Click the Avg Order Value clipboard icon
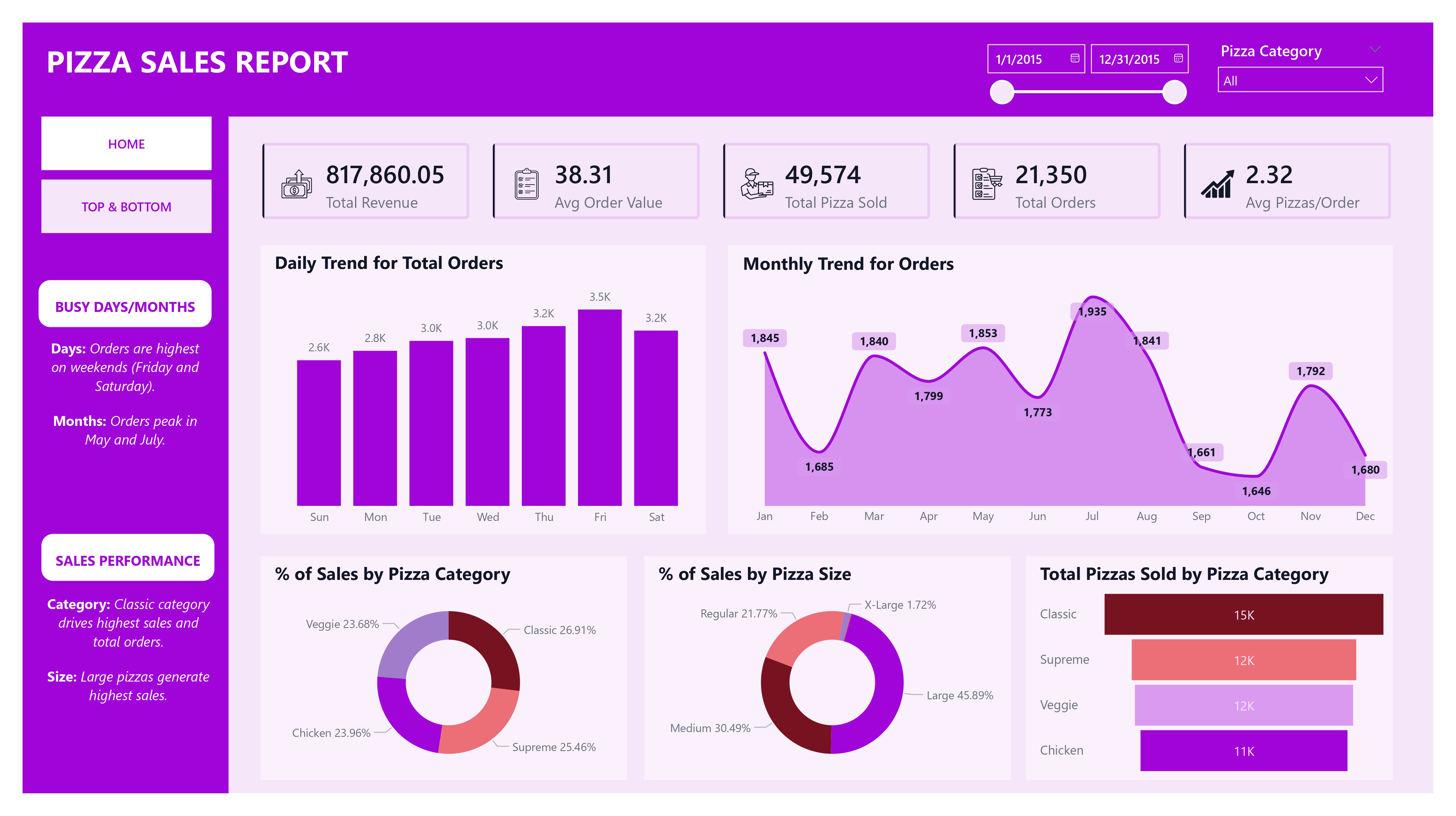 coord(526,184)
